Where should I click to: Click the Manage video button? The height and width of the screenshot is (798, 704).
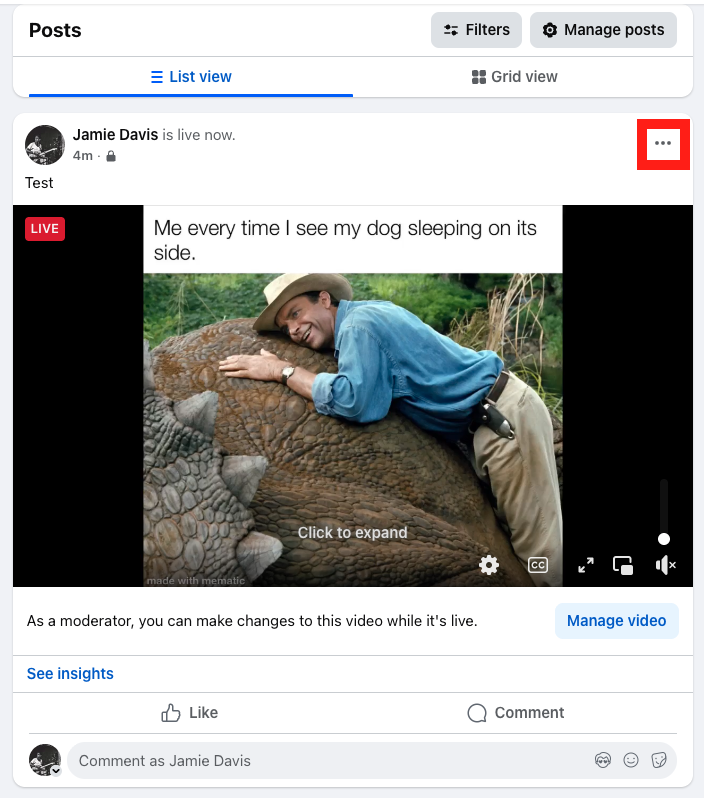click(616, 621)
